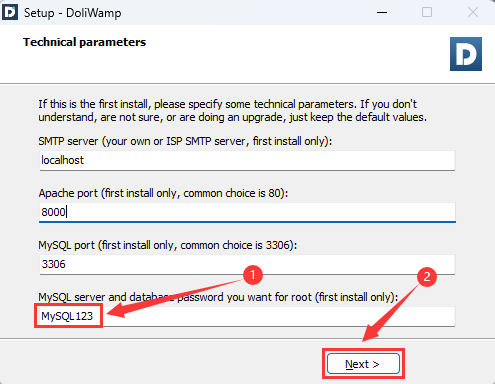
Task: Focus the Apache port field
Action: tap(247, 212)
